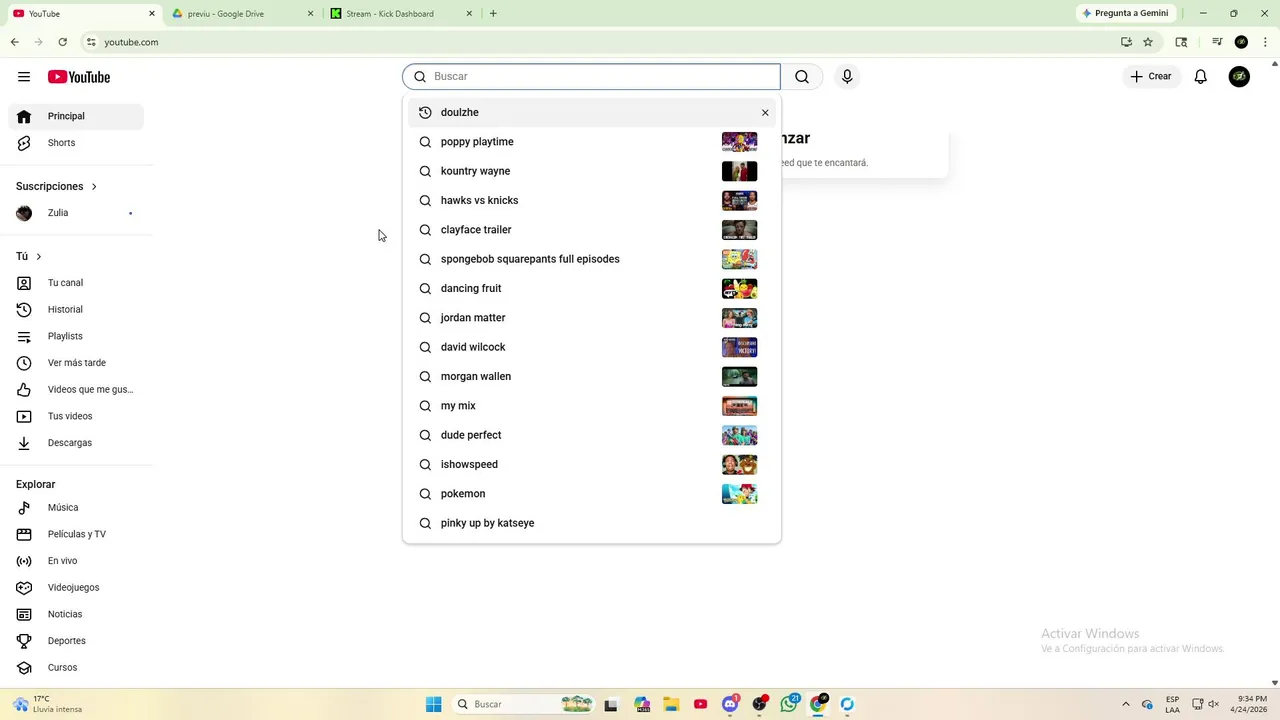
Task: Show hidden system tray icons
Action: click(1126, 704)
